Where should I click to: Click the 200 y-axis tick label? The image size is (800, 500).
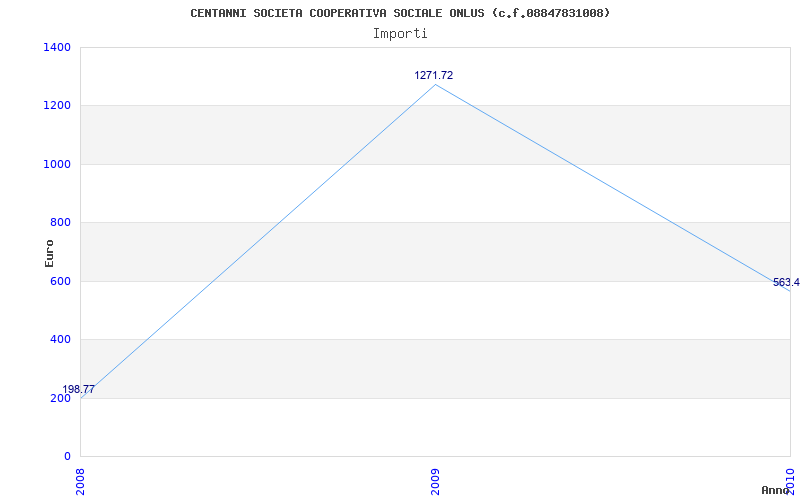60,398
